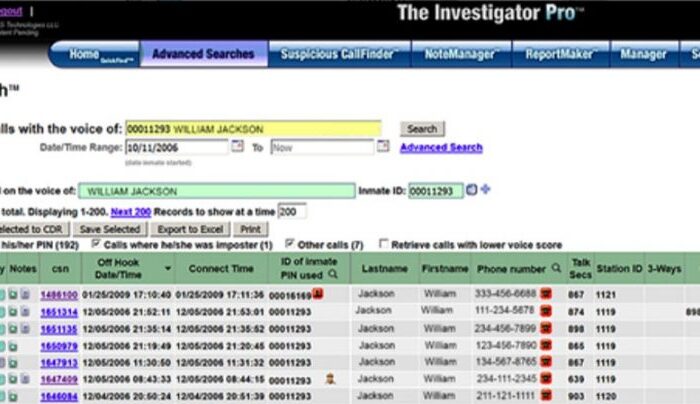Click the Connect Time column header
The width and height of the screenshot is (700, 404).
coord(221,269)
